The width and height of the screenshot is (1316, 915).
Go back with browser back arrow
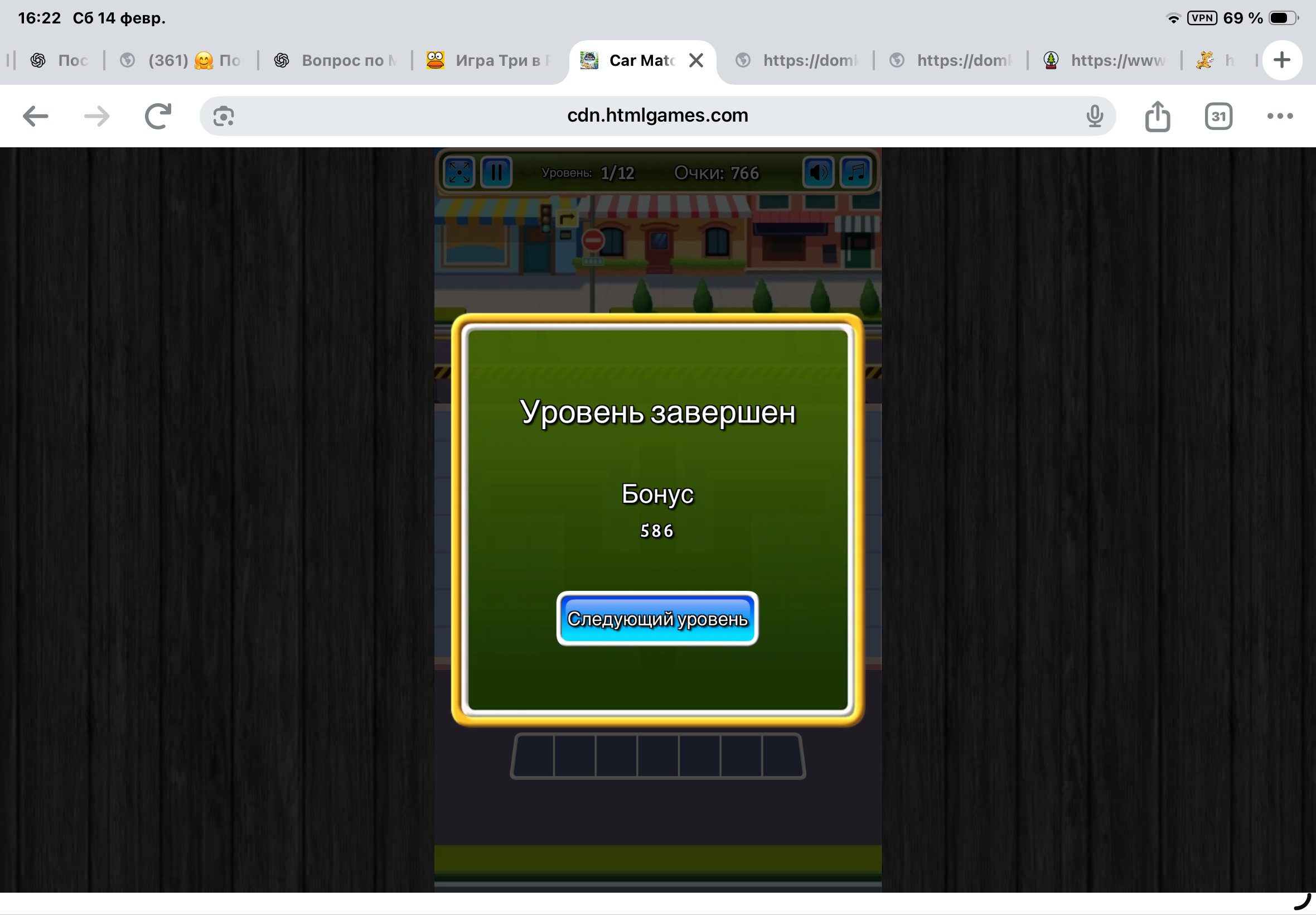tap(36, 117)
